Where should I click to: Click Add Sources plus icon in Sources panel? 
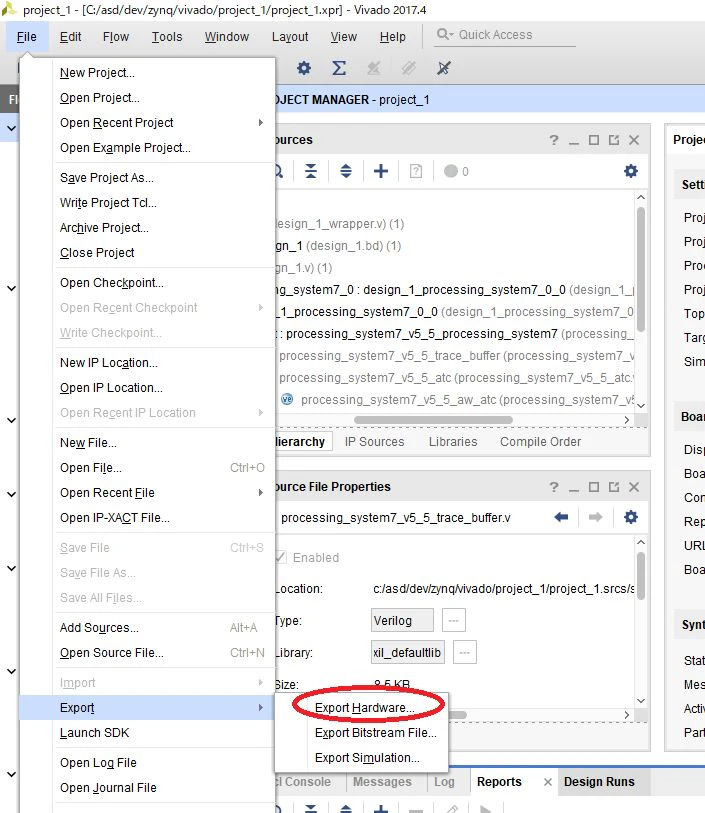[381, 171]
